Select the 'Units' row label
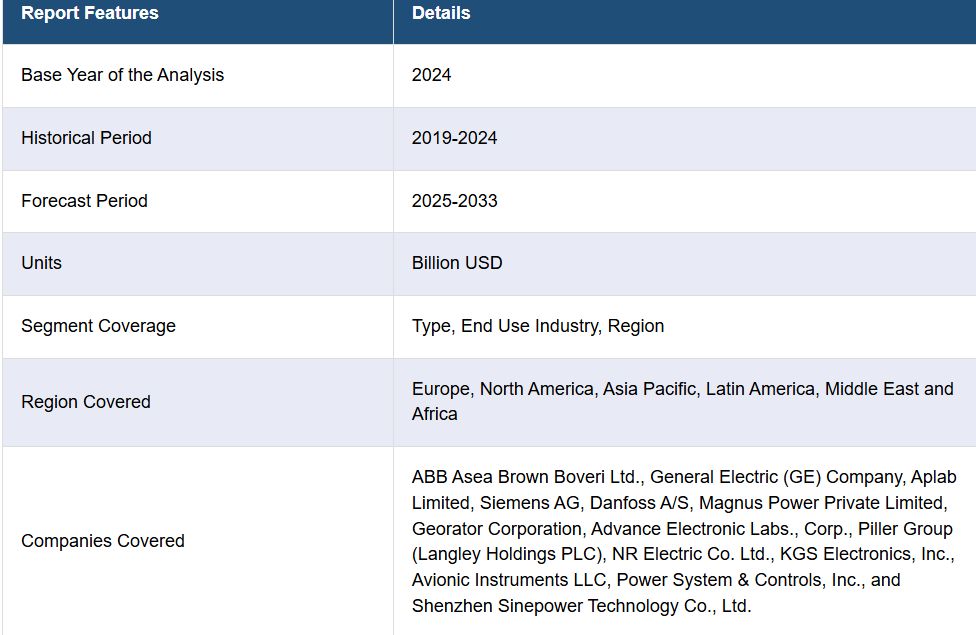 42,263
